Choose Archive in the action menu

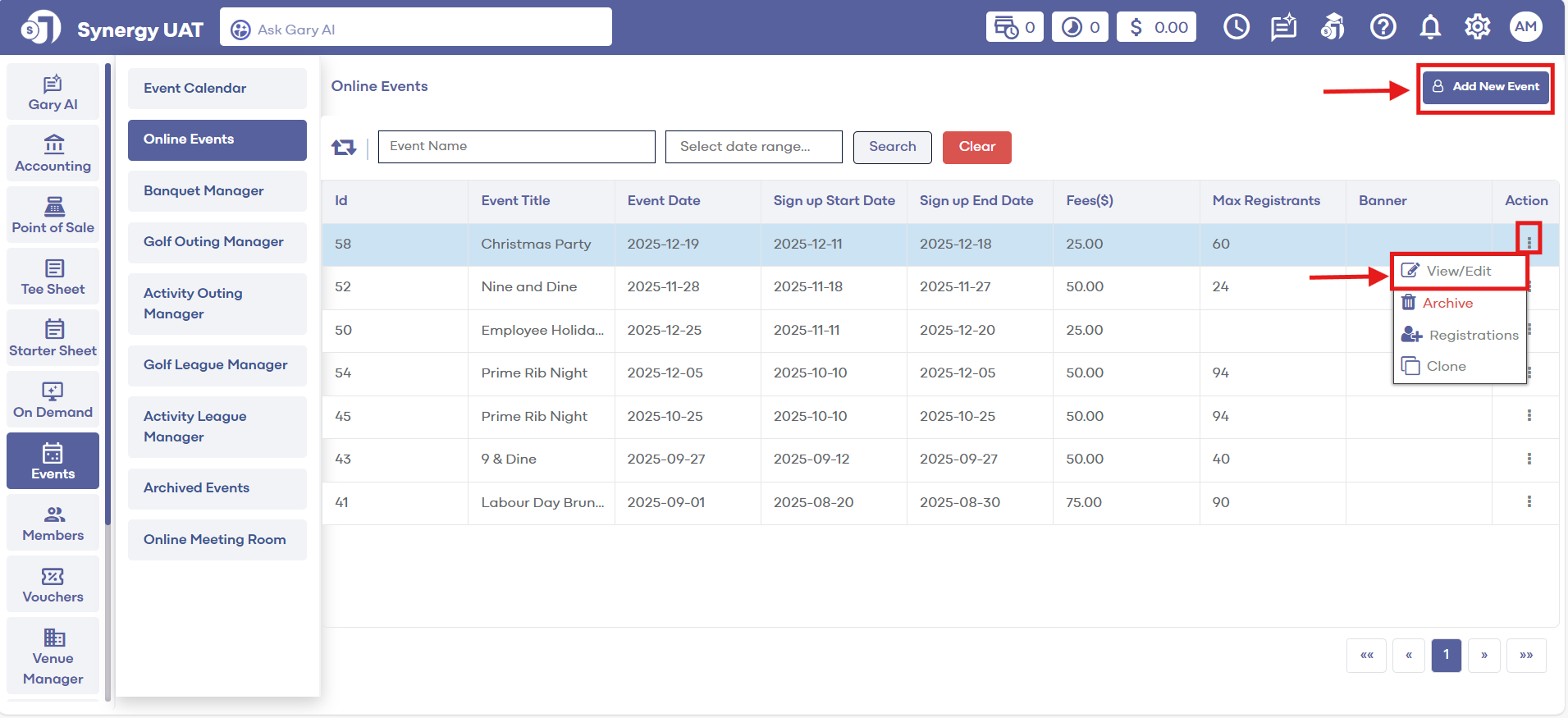pyautogui.click(x=1447, y=303)
